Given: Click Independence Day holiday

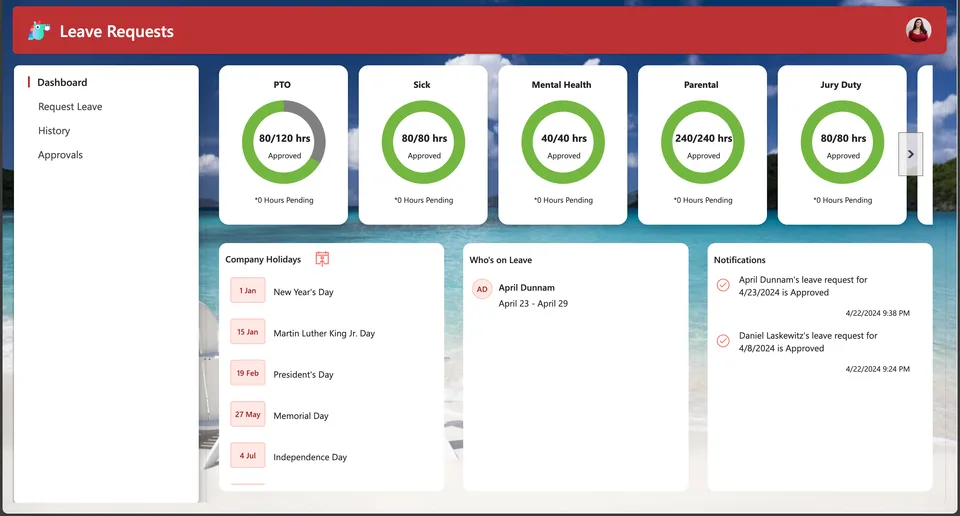Looking at the screenshot, I should [x=310, y=457].
